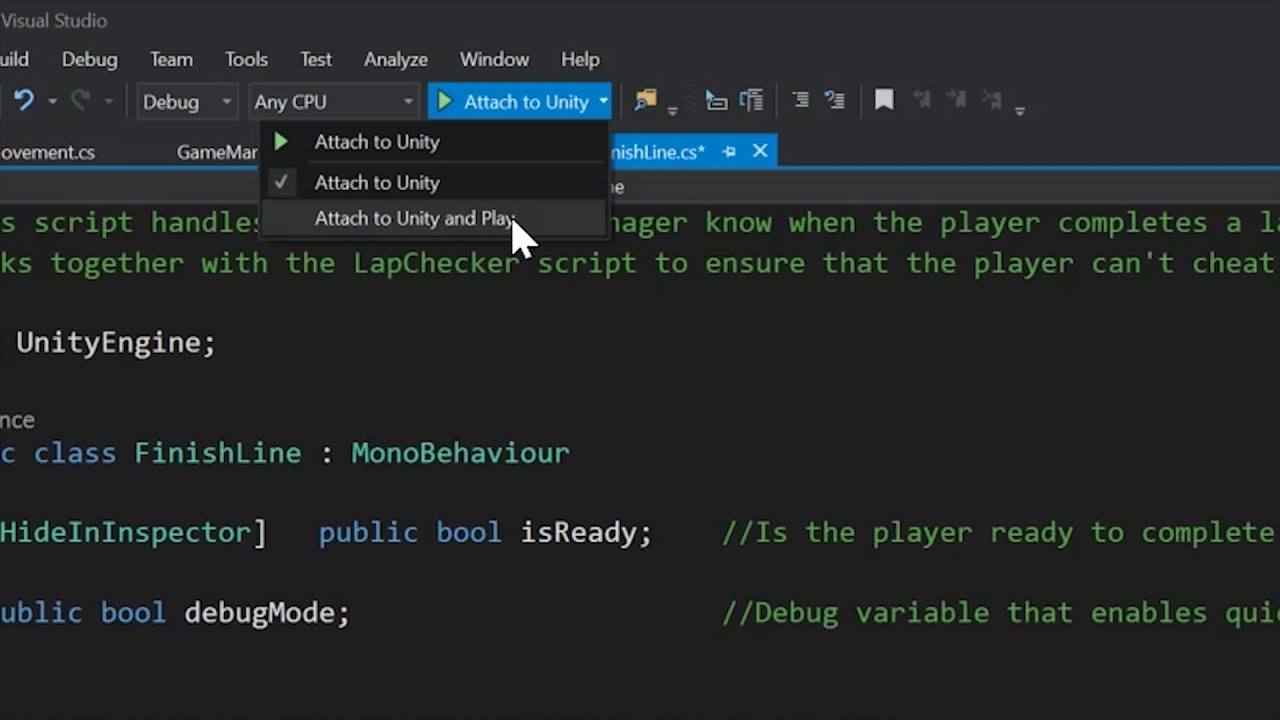Click the HideInInspector attribute text
This screenshot has height=720, width=1280.
click(x=125, y=533)
